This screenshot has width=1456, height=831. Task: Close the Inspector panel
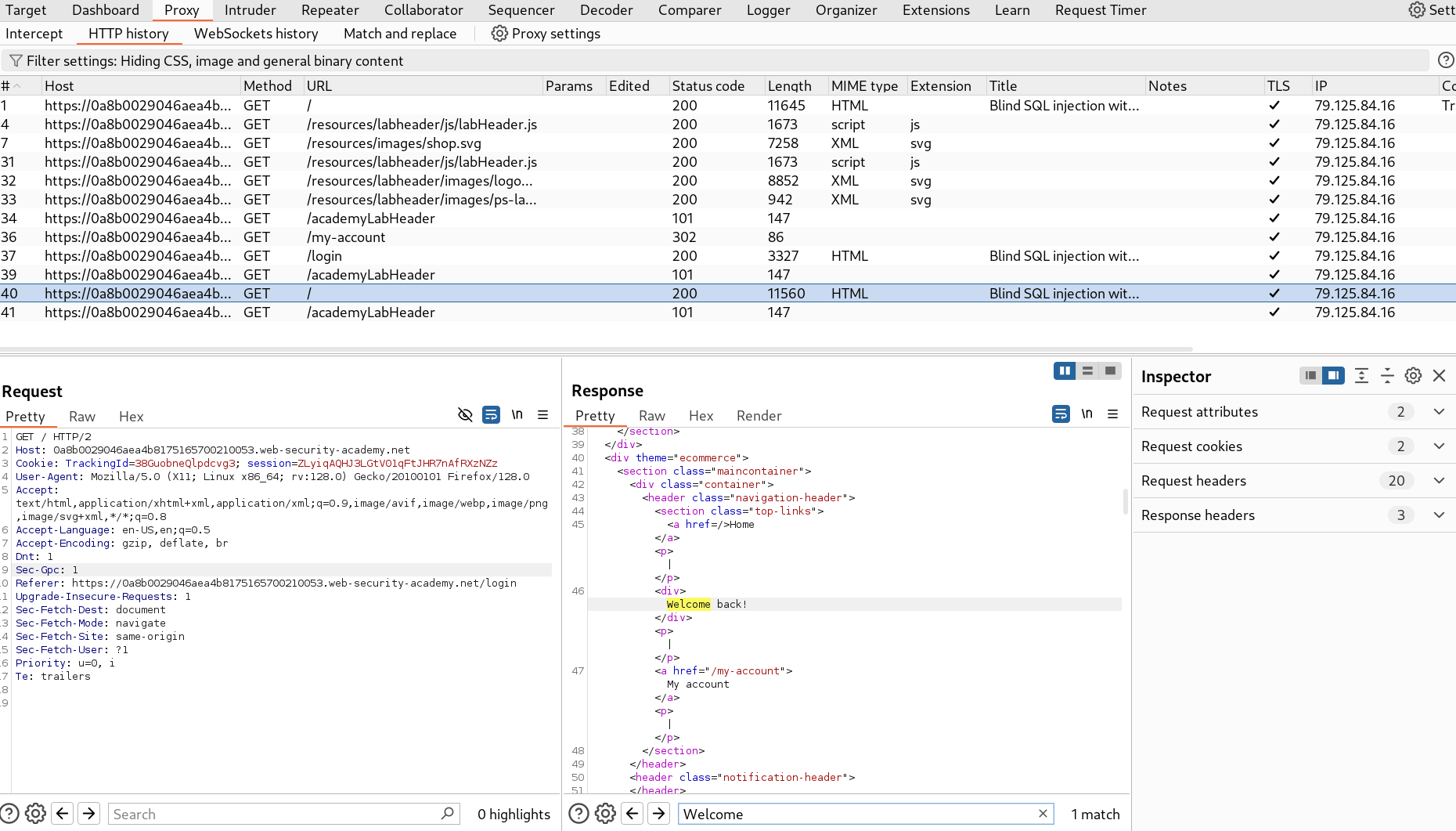coord(1439,376)
